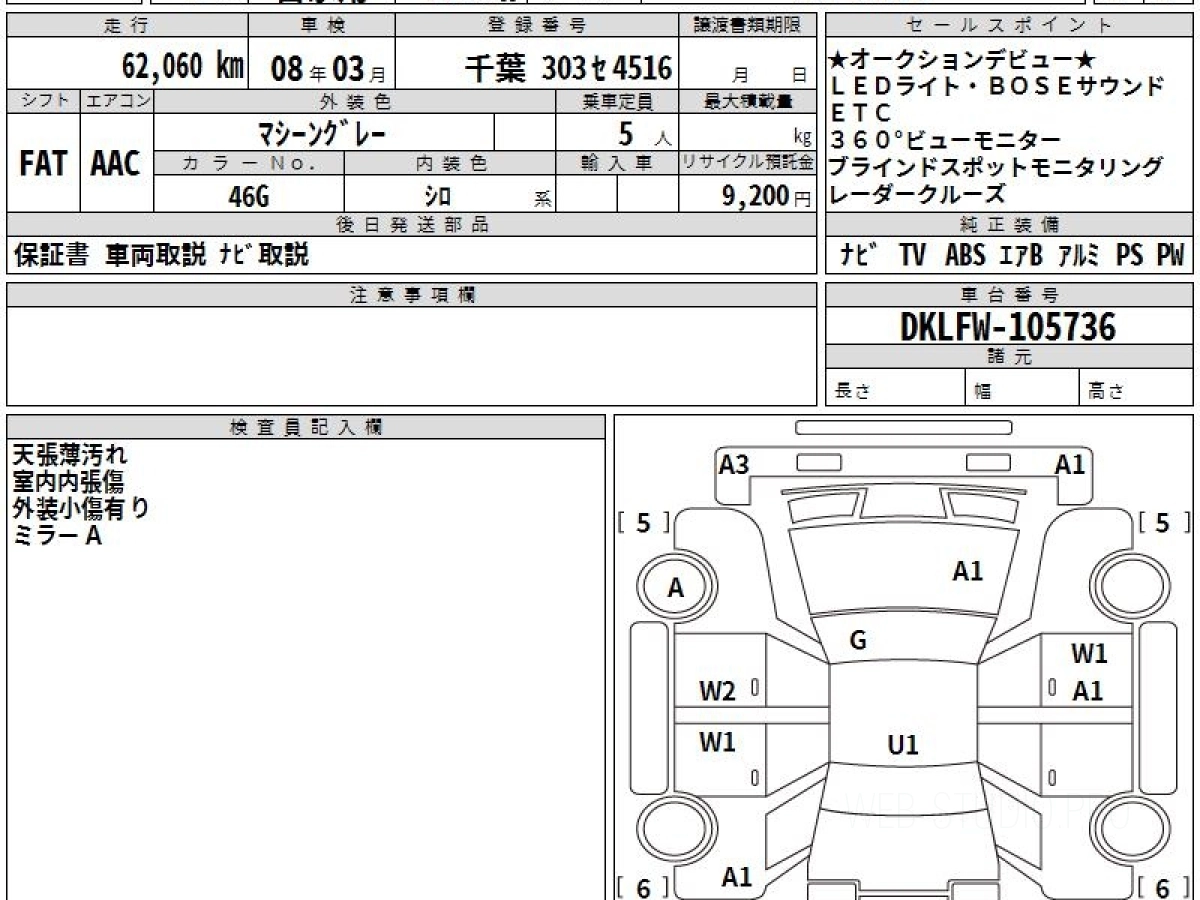The width and height of the screenshot is (1200, 900).
Task: Click the A1 mark directly below W1
Action: 1087,691
